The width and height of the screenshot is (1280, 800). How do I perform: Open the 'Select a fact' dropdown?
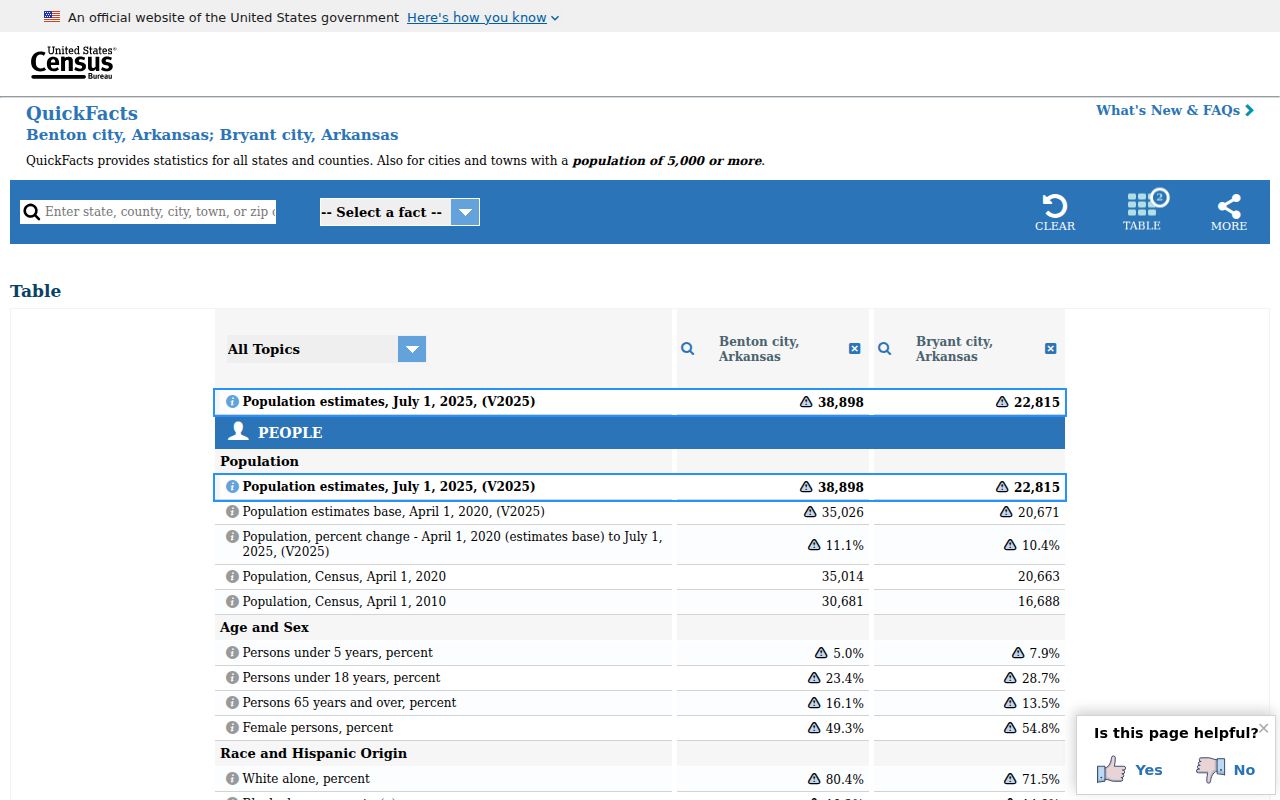click(x=400, y=212)
